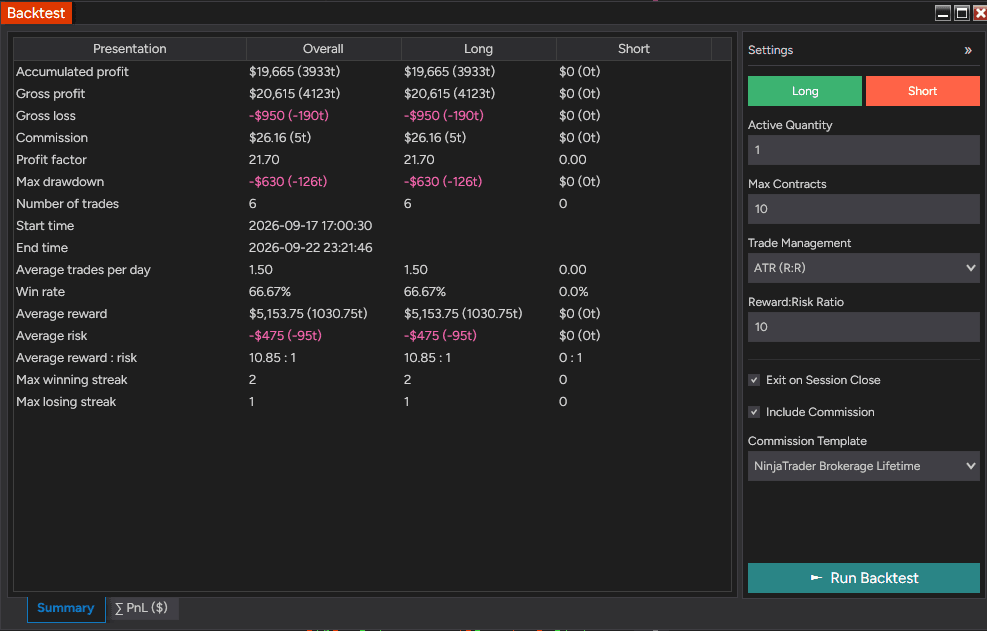Click the Backtest window title
The height and width of the screenshot is (631, 987).
coord(36,13)
